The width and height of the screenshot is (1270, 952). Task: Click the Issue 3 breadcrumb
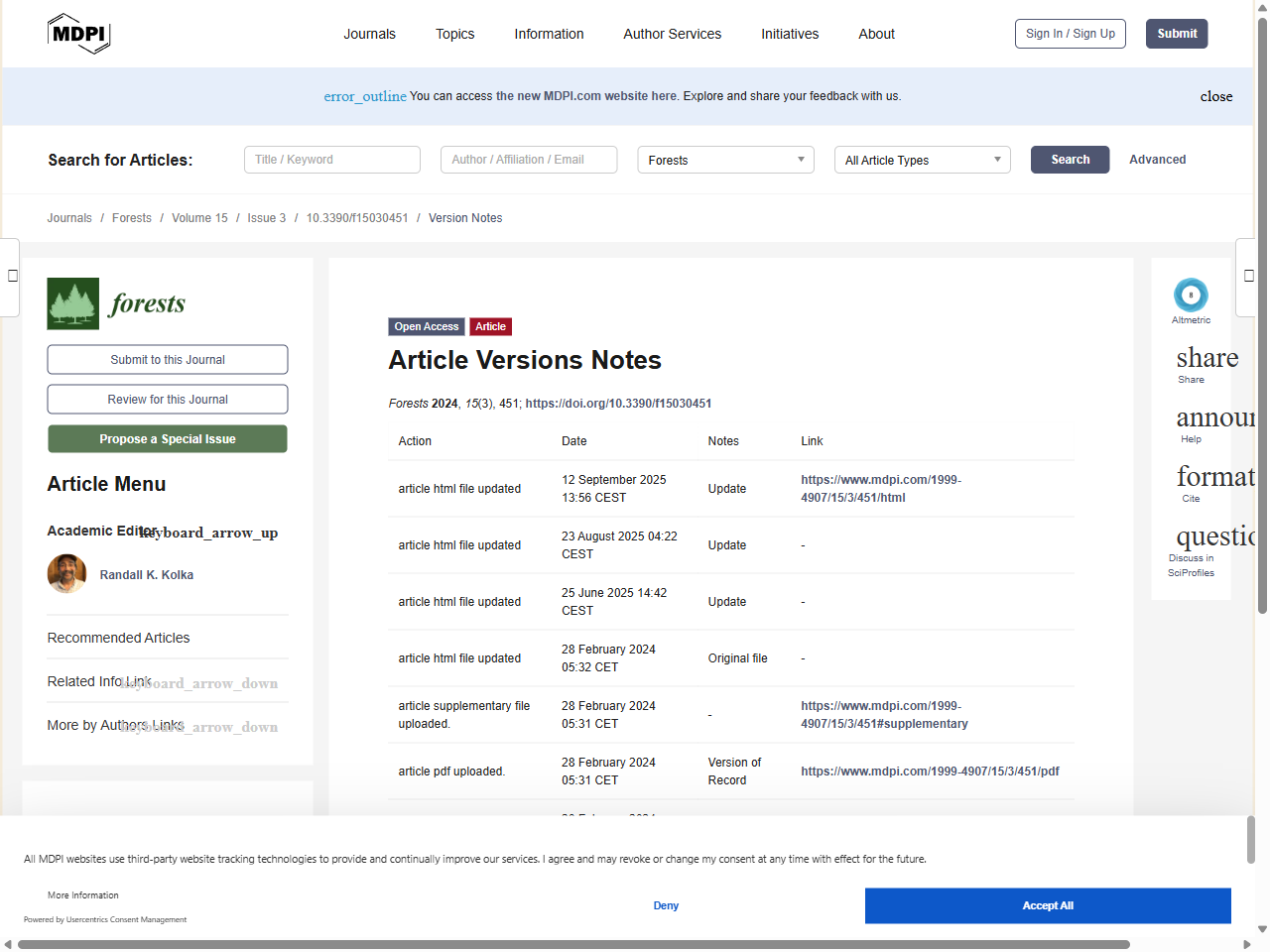coord(266,218)
